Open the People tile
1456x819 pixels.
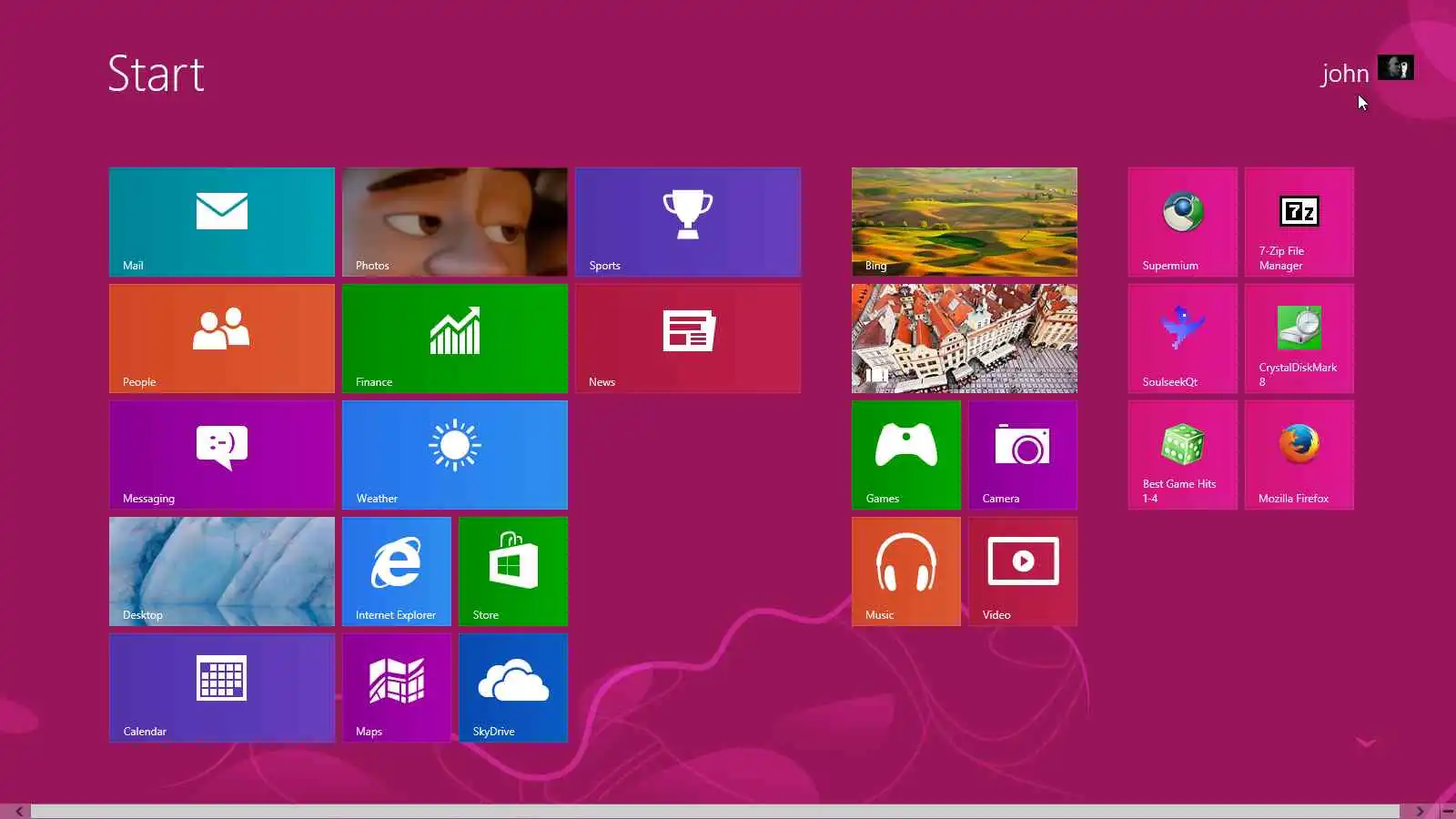tap(222, 339)
